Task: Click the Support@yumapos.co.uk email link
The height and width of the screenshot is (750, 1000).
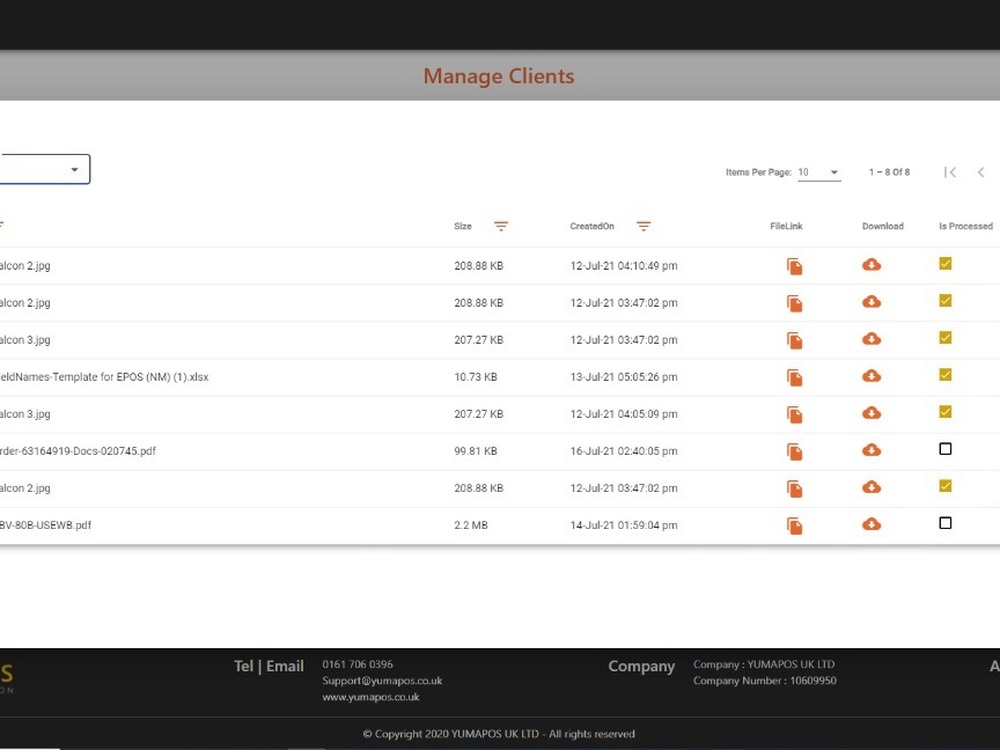Action: (382, 681)
